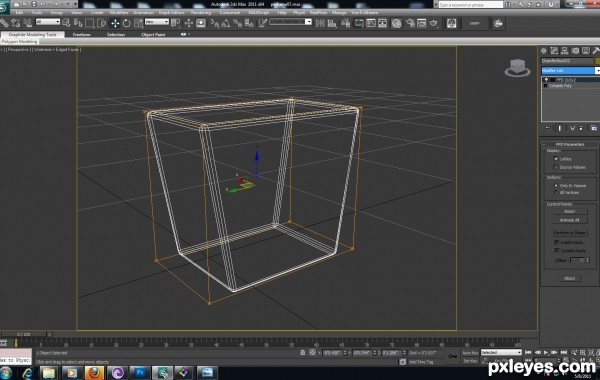Screen dimensions: 600x380
Task: Enable the Lattice display checkbox
Action: click(556, 159)
